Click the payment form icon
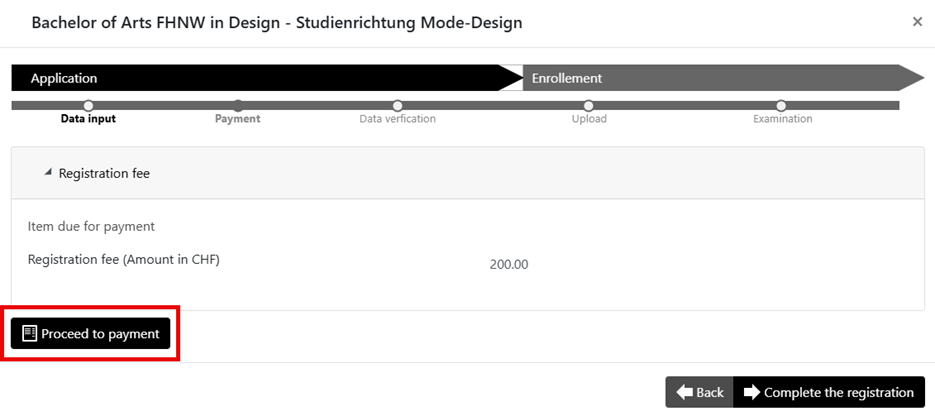Screen dimensions: 935x416 click(x=29, y=334)
